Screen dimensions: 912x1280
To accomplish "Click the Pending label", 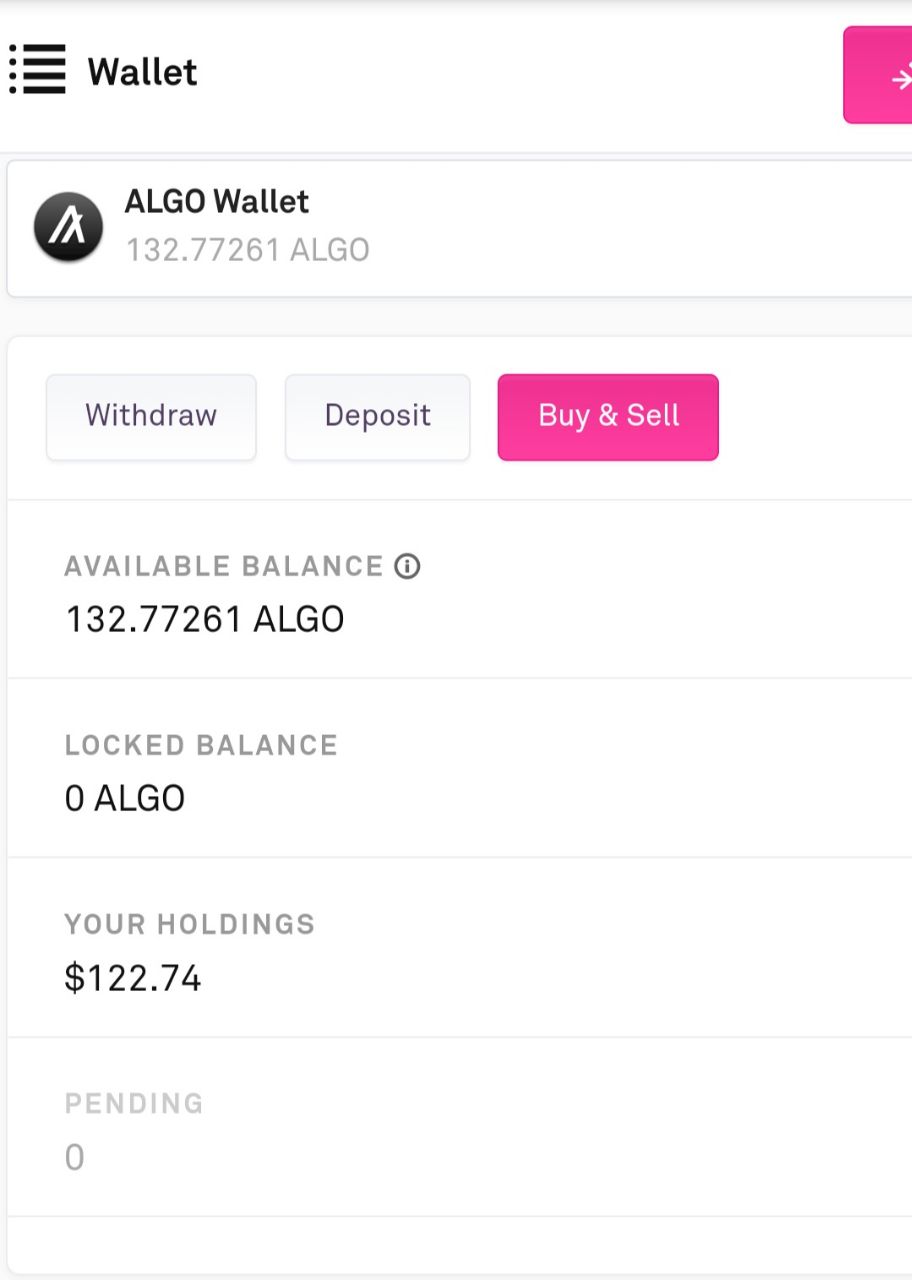I will (x=134, y=1104).
